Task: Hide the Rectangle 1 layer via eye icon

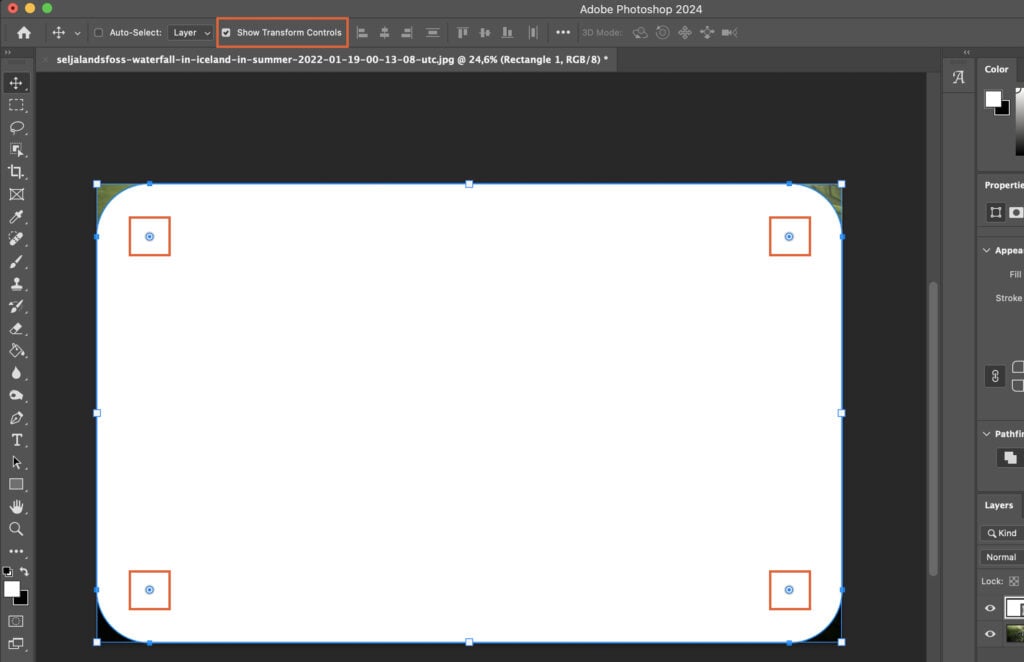Action: point(990,608)
